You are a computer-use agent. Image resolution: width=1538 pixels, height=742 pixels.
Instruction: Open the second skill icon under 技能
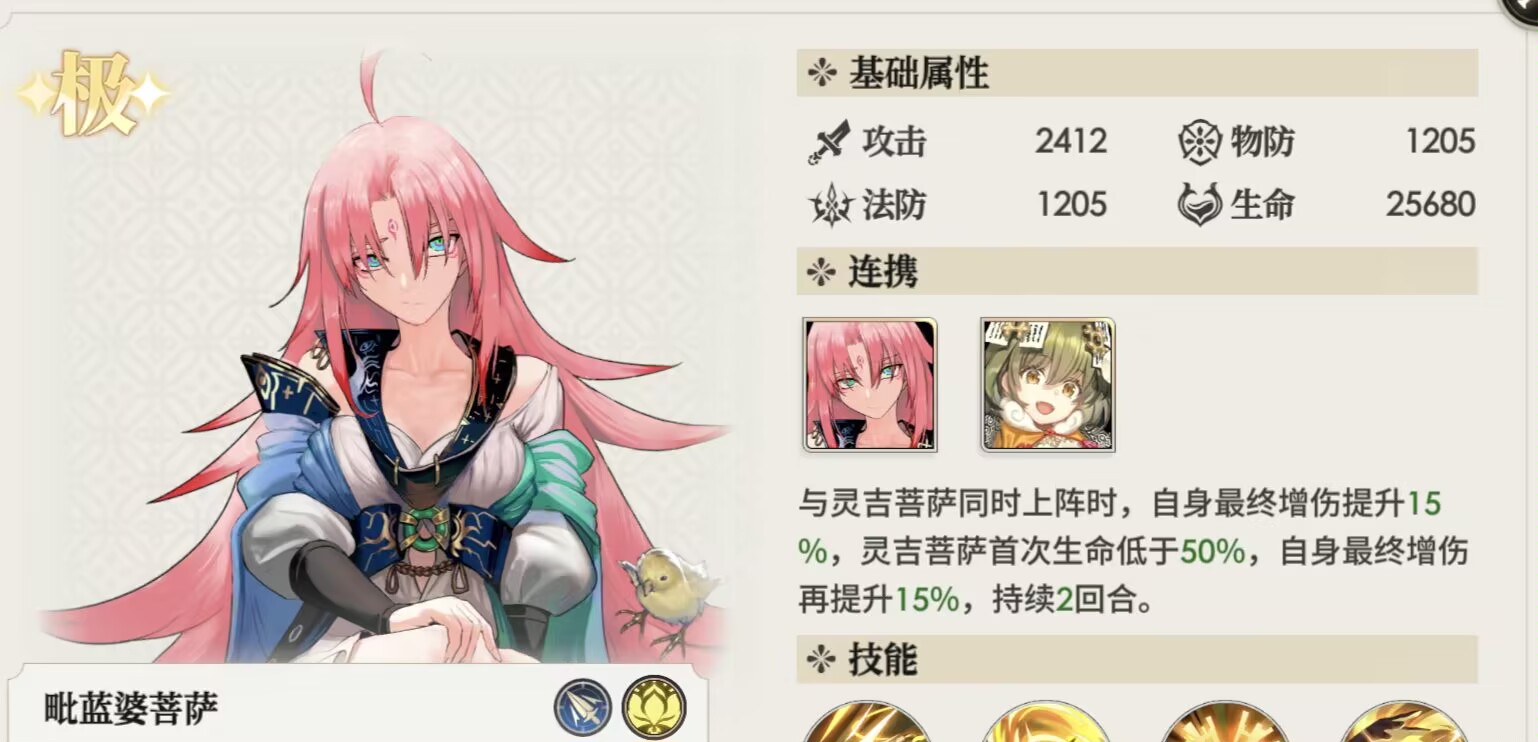coord(1045,722)
